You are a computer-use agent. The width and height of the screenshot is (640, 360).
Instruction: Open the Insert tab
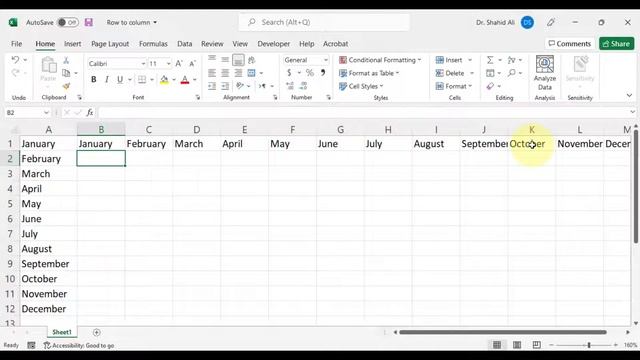point(73,44)
